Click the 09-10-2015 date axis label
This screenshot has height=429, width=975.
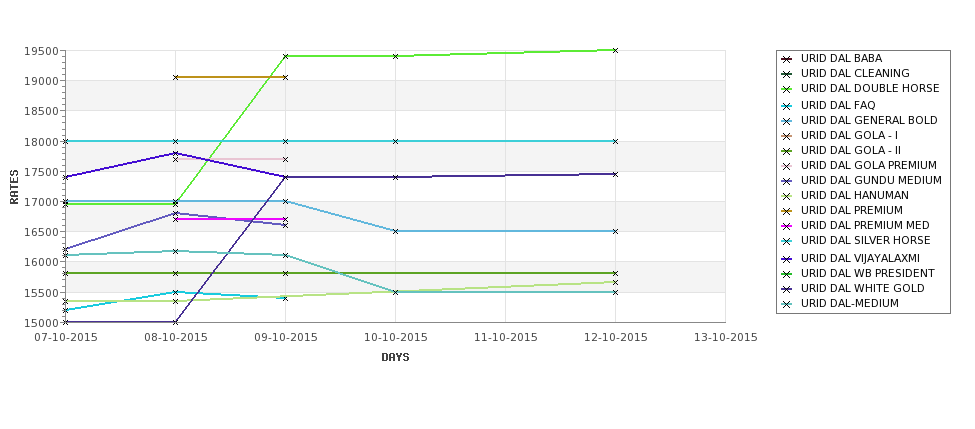285,338
